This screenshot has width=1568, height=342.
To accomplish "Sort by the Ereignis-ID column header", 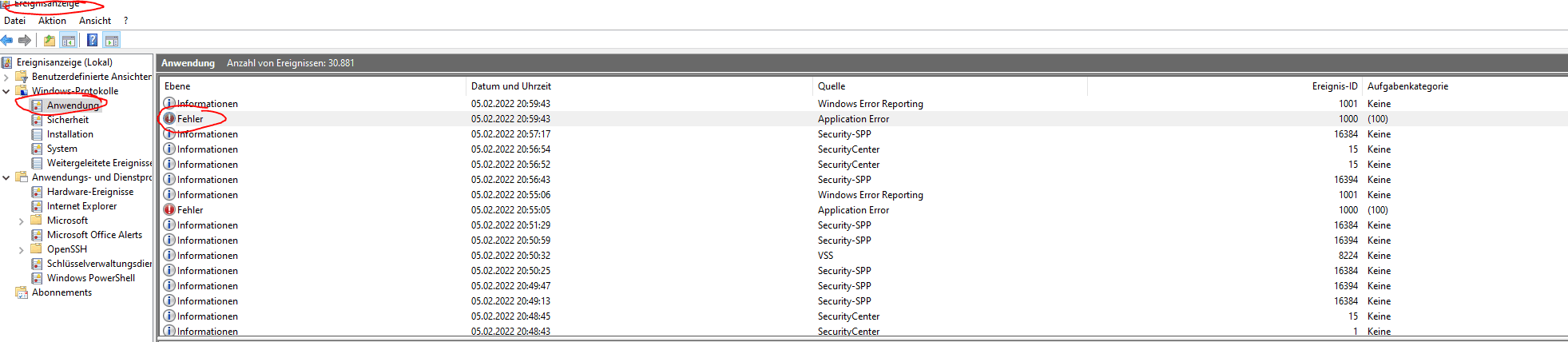I will [x=1334, y=86].
